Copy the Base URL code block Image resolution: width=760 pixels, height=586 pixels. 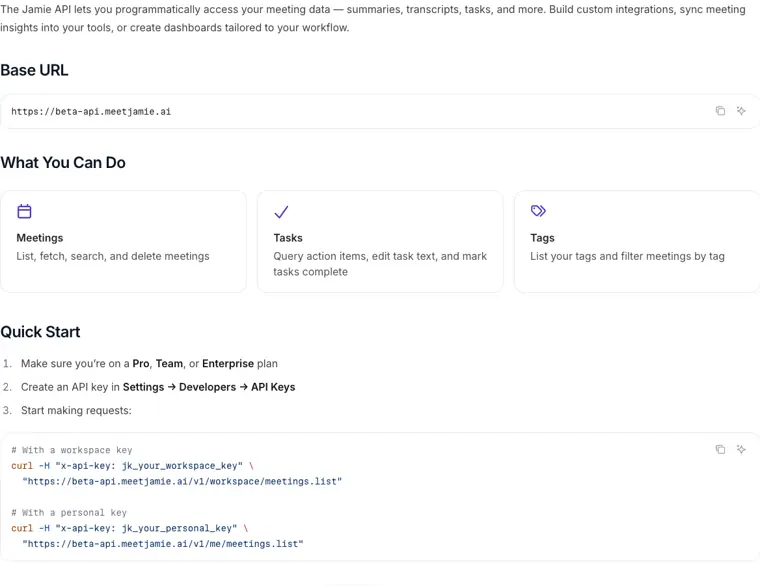(x=720, y=111)
